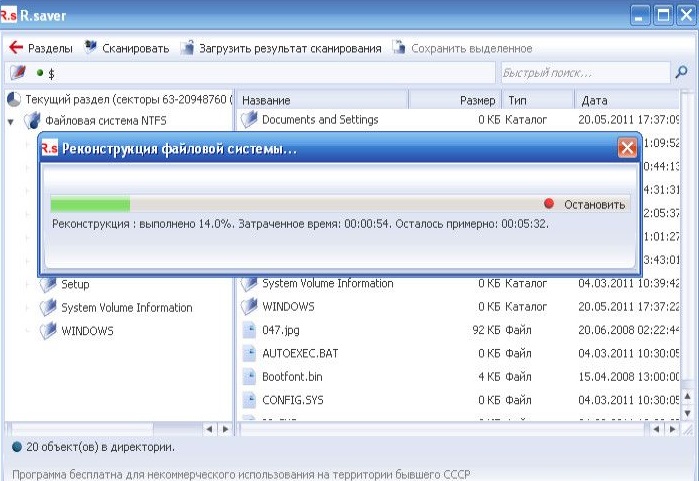The image size is (699, 481).
Task: Click the CONFIG.SYS file icon
Action: coord(249,400)
